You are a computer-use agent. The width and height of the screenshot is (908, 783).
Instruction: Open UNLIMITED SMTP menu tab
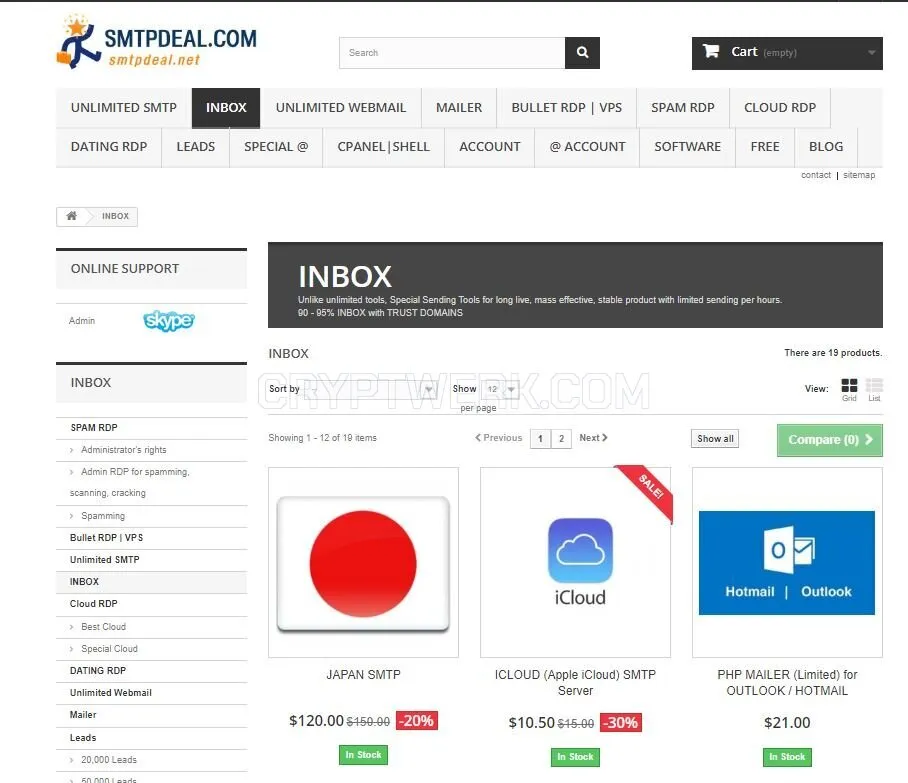point(123,108)
